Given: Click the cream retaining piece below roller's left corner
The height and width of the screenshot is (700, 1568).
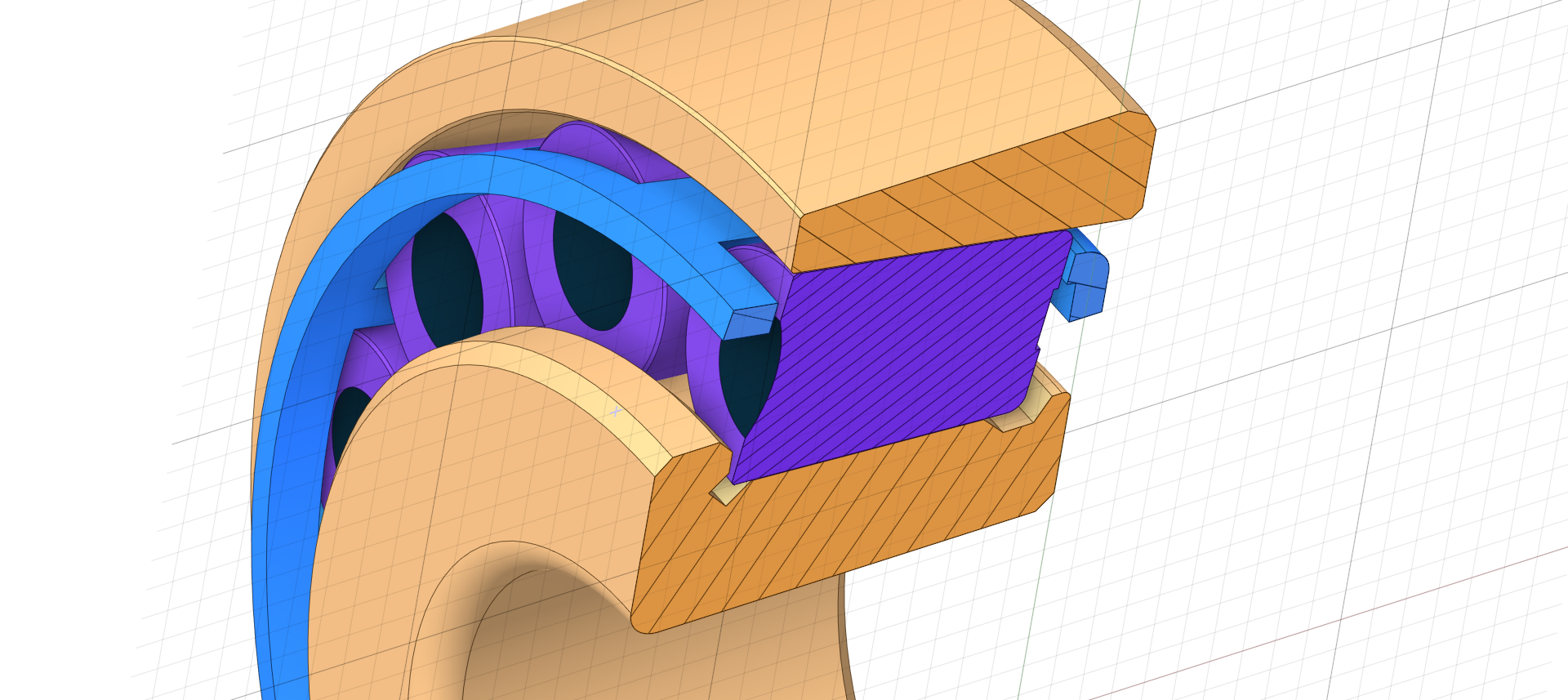Looking at the screenshot, I should [727, 492].
